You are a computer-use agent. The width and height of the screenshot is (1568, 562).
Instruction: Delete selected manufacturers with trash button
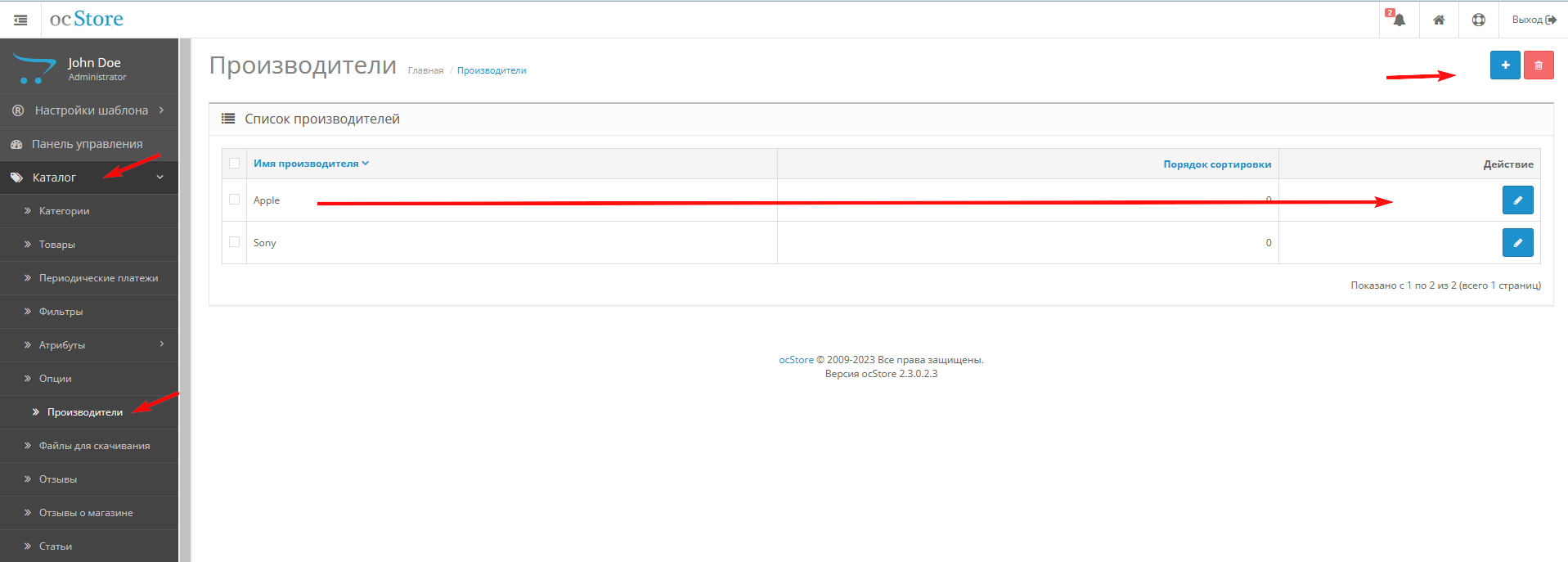coord(1539,65)
